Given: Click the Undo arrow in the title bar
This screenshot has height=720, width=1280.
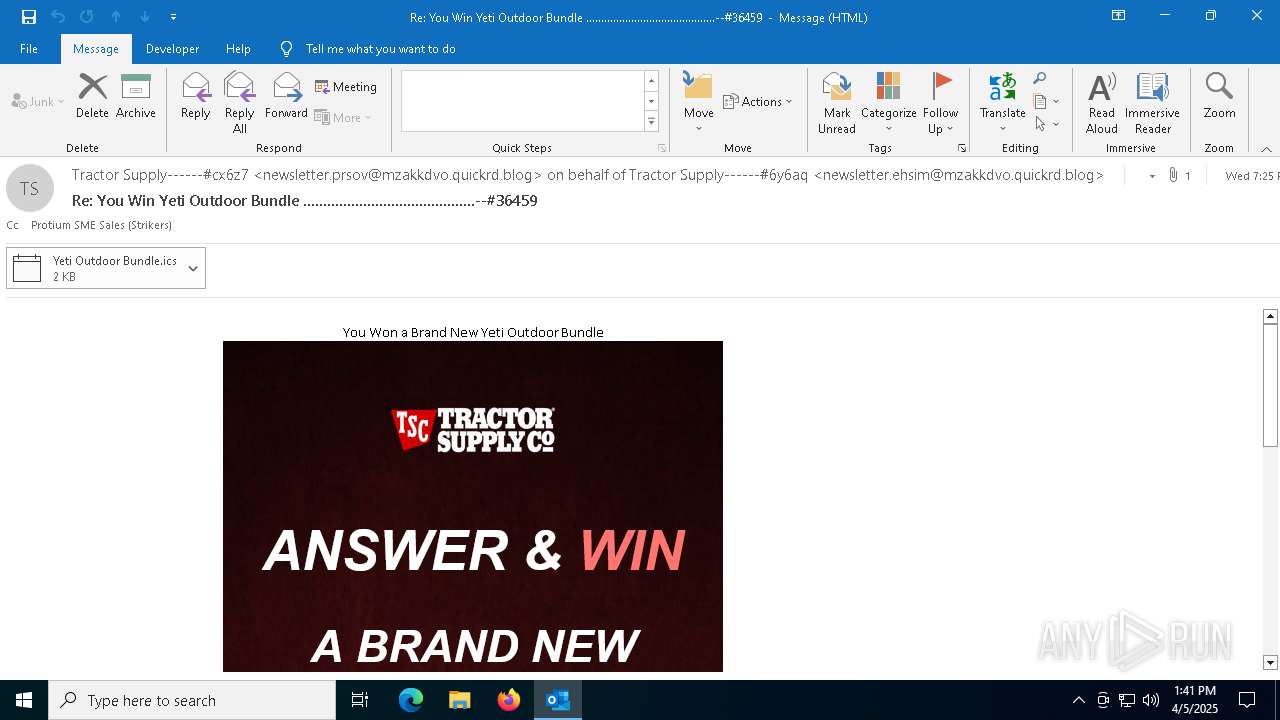Looking at the screenshot, I should (x=58, y=17).
